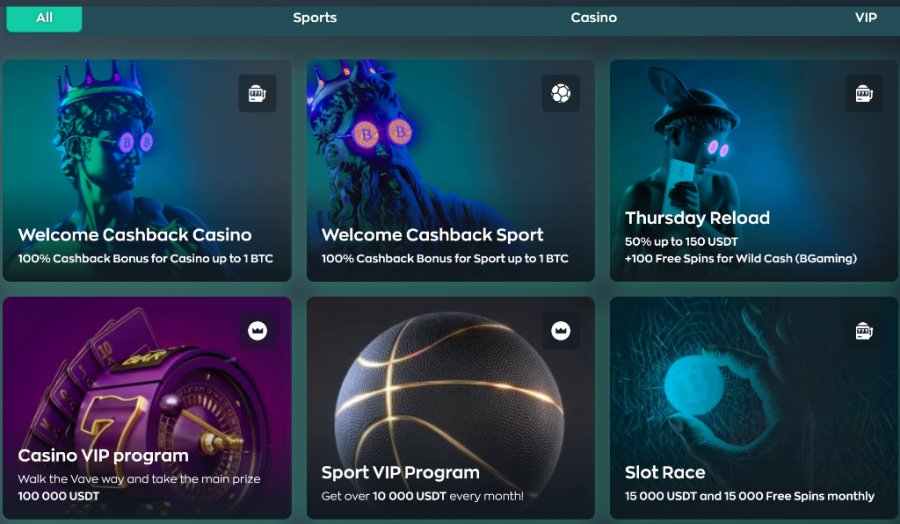Click slot machine icon on Thursday Reload card
This screenshot has width=900, height=524.
point(864,94)
